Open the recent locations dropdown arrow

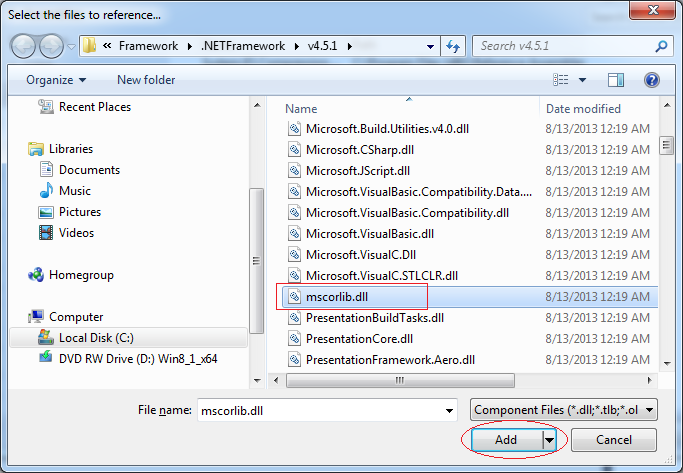71,47
